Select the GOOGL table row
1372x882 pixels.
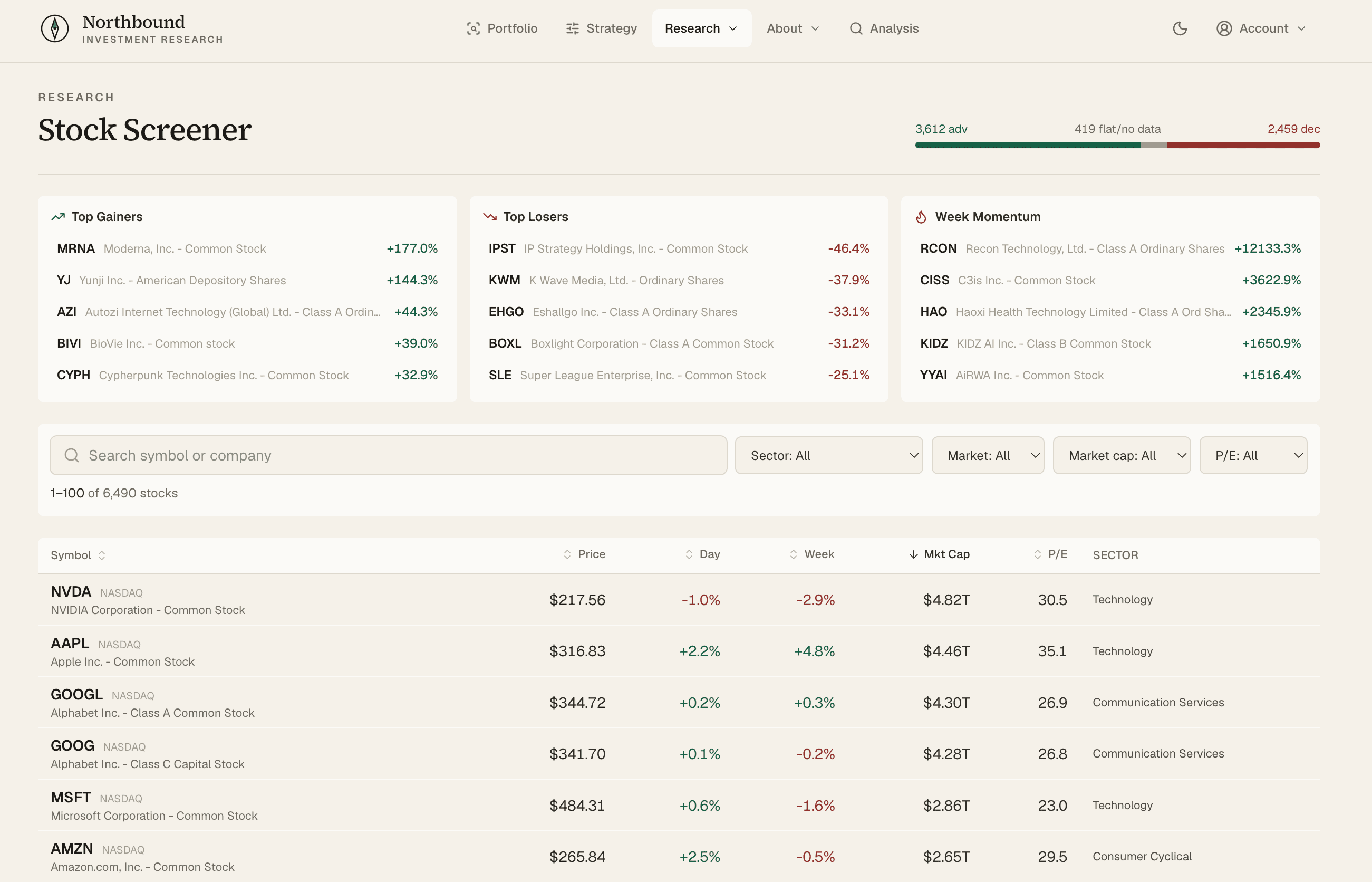pos(679,703)
